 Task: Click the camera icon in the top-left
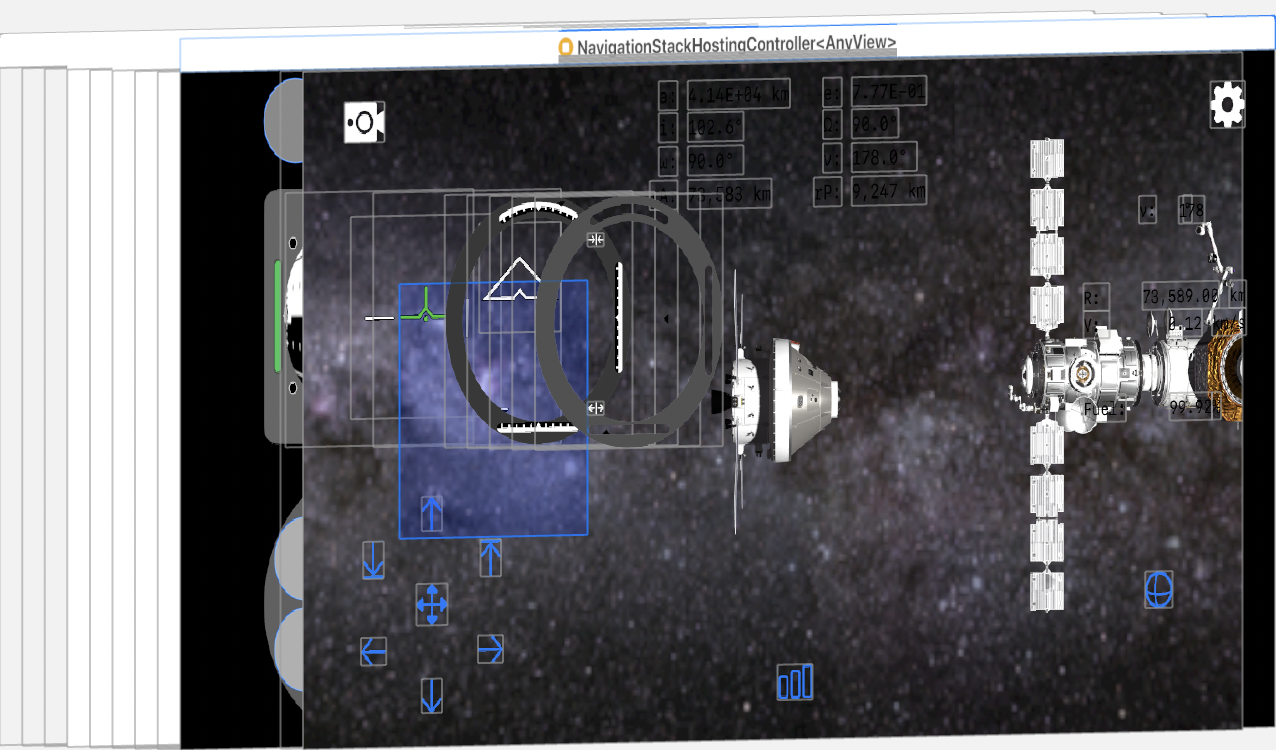(x=364, y=122)
